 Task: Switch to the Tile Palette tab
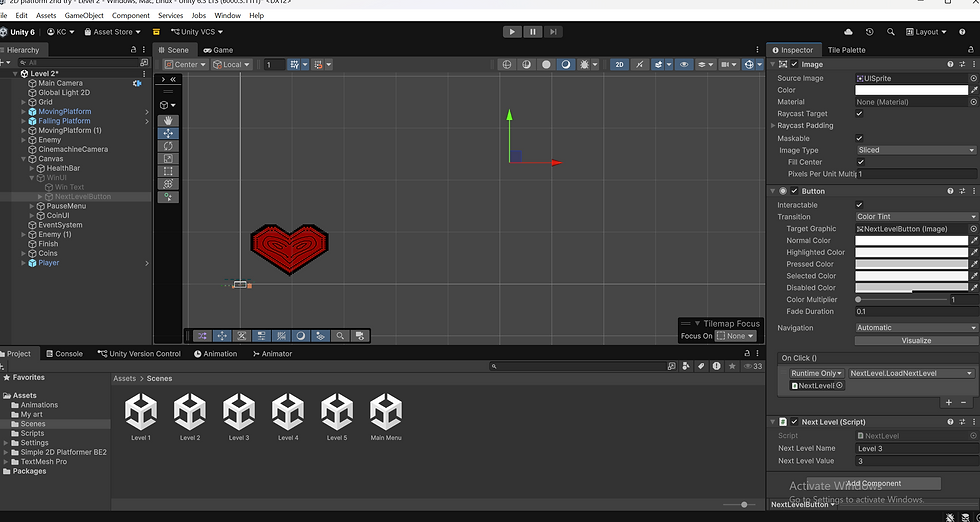tap(847, 50)
